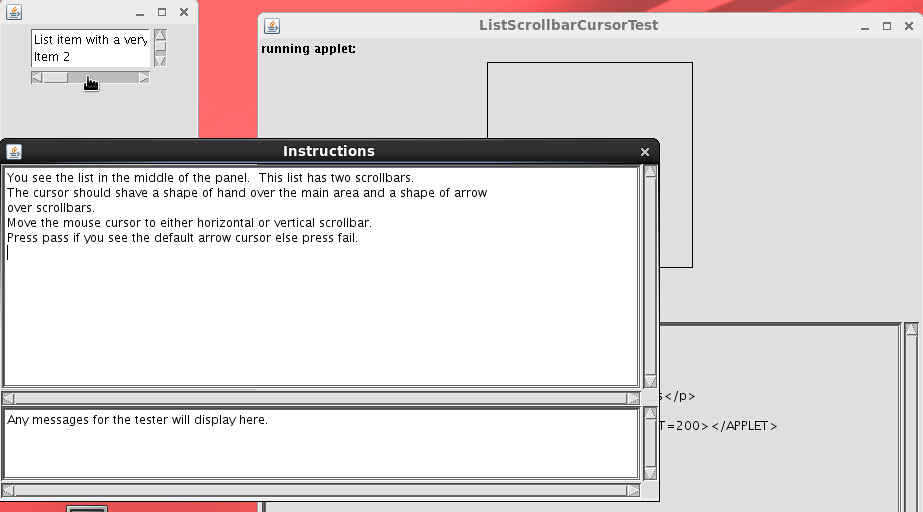Minimize the small list window
Screen dimensions: 923x512
pos(139,12)
